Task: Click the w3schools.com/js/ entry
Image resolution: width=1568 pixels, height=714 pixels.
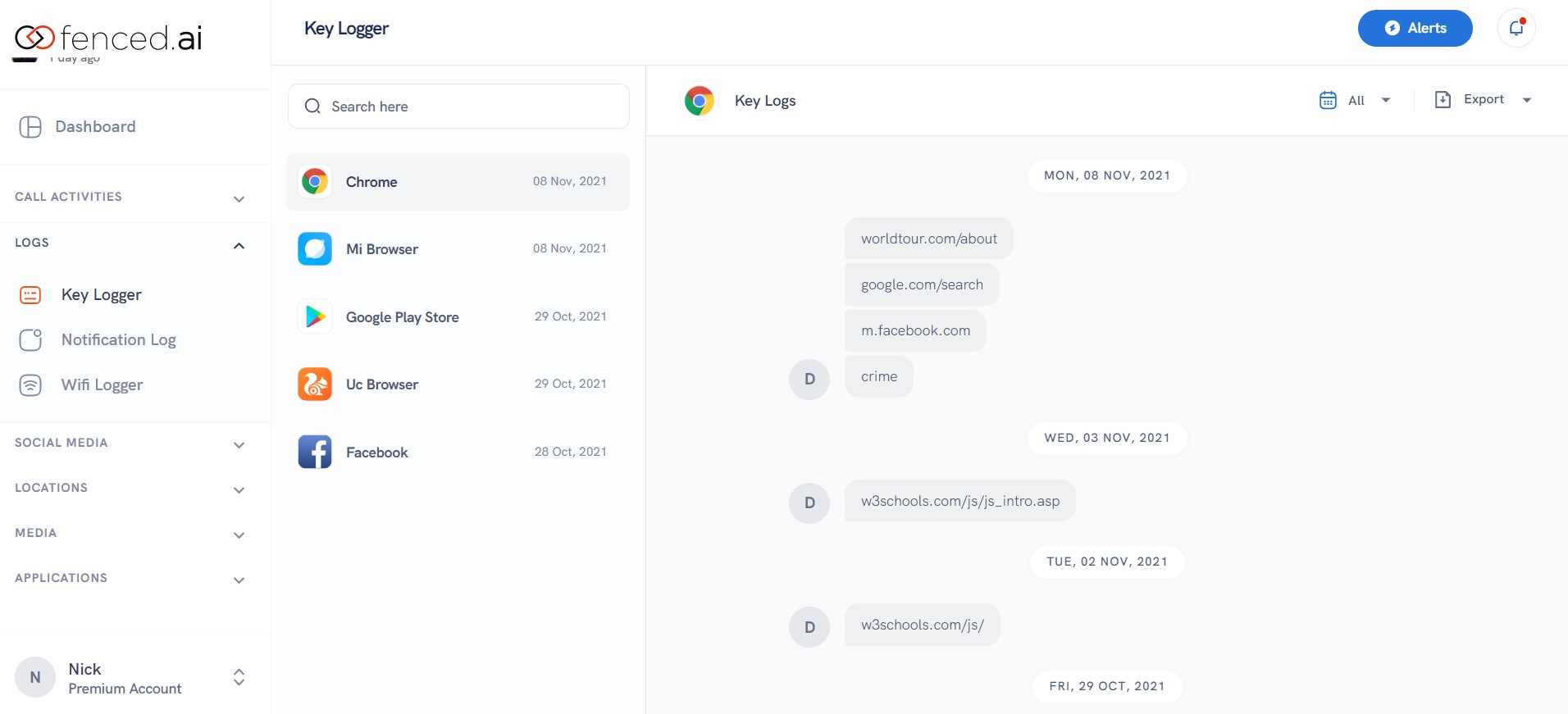Action: [923, 625]
